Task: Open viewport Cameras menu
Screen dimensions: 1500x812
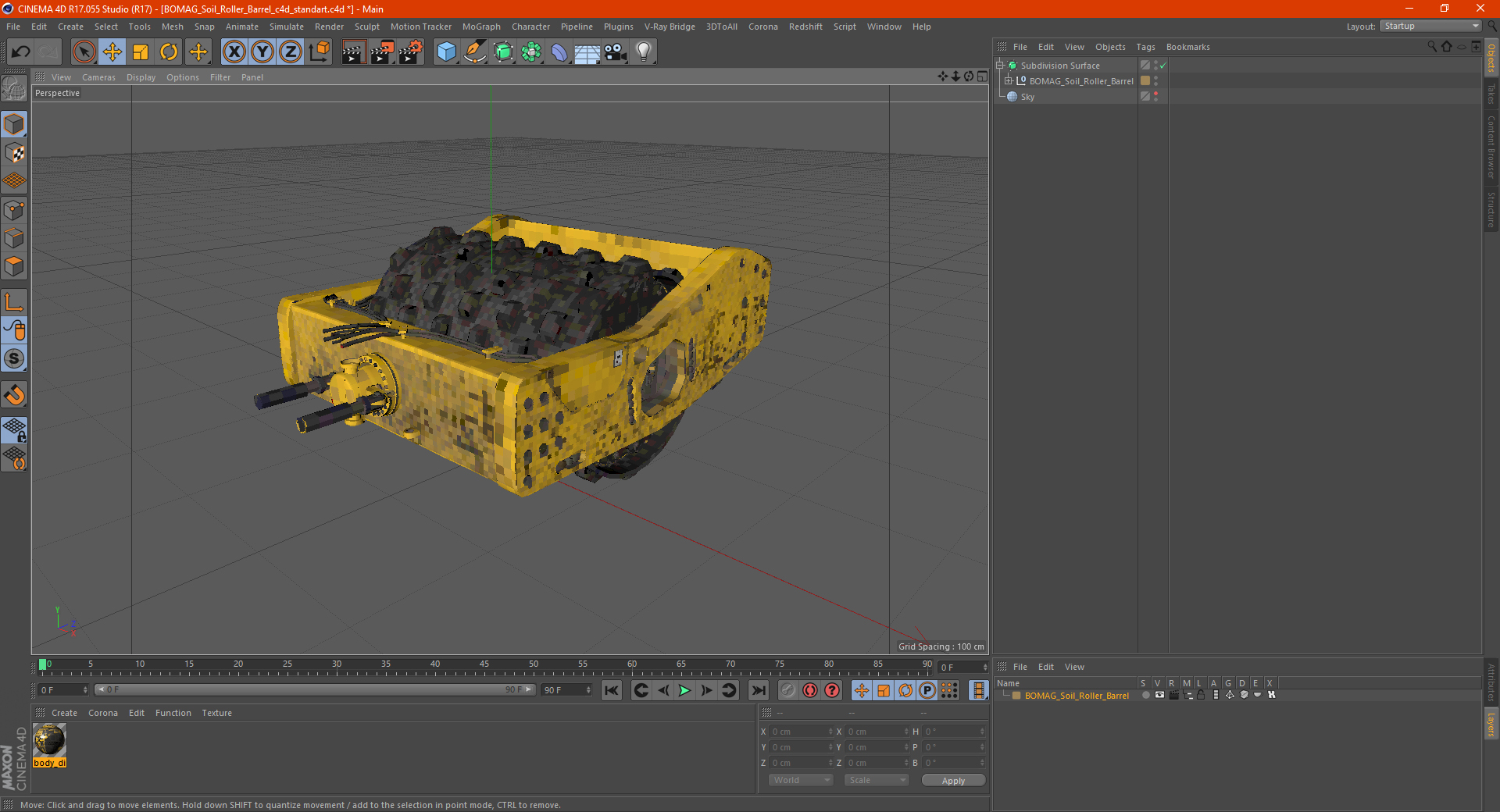Action: [x=98, y=77]
